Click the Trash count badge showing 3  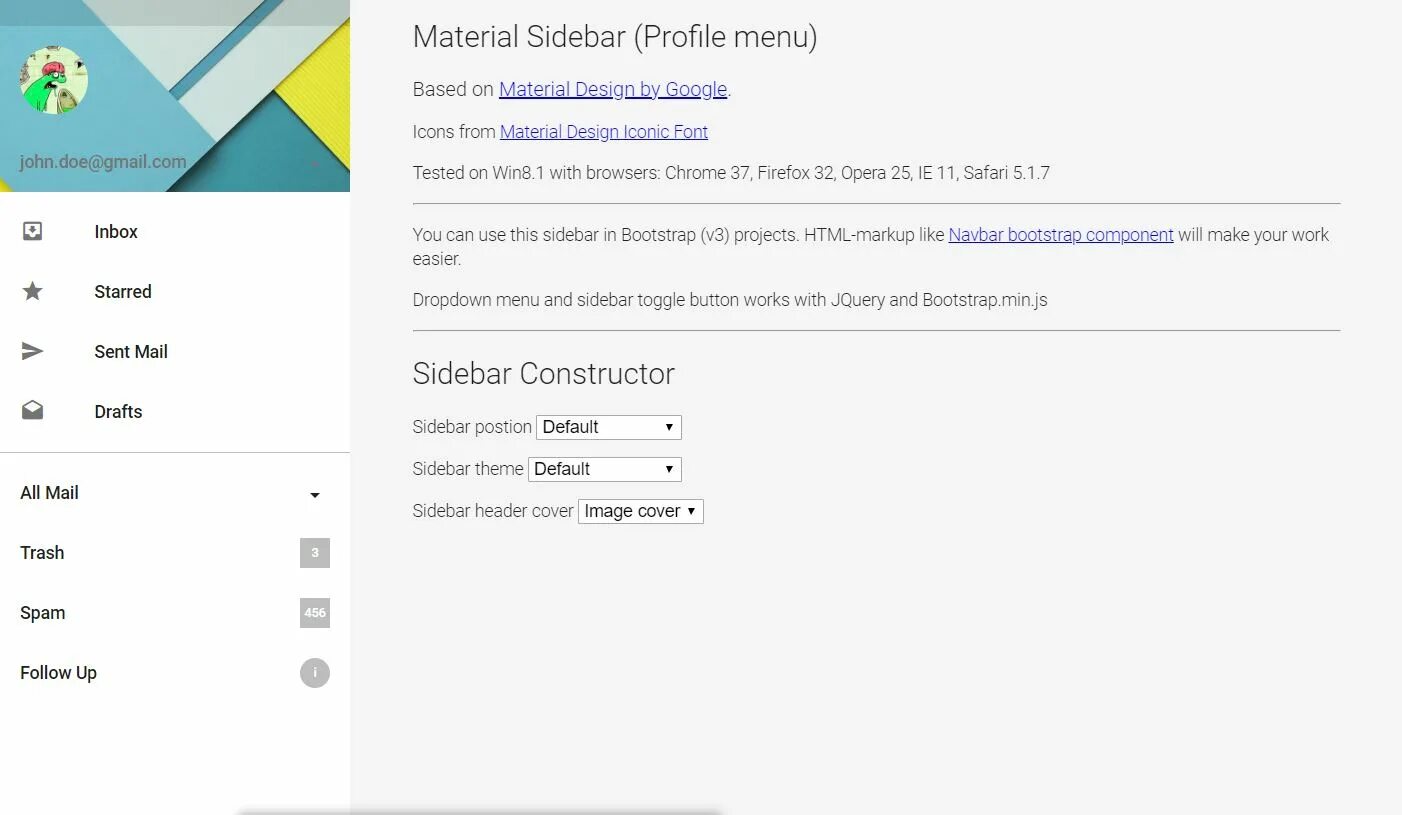point(315,553)
